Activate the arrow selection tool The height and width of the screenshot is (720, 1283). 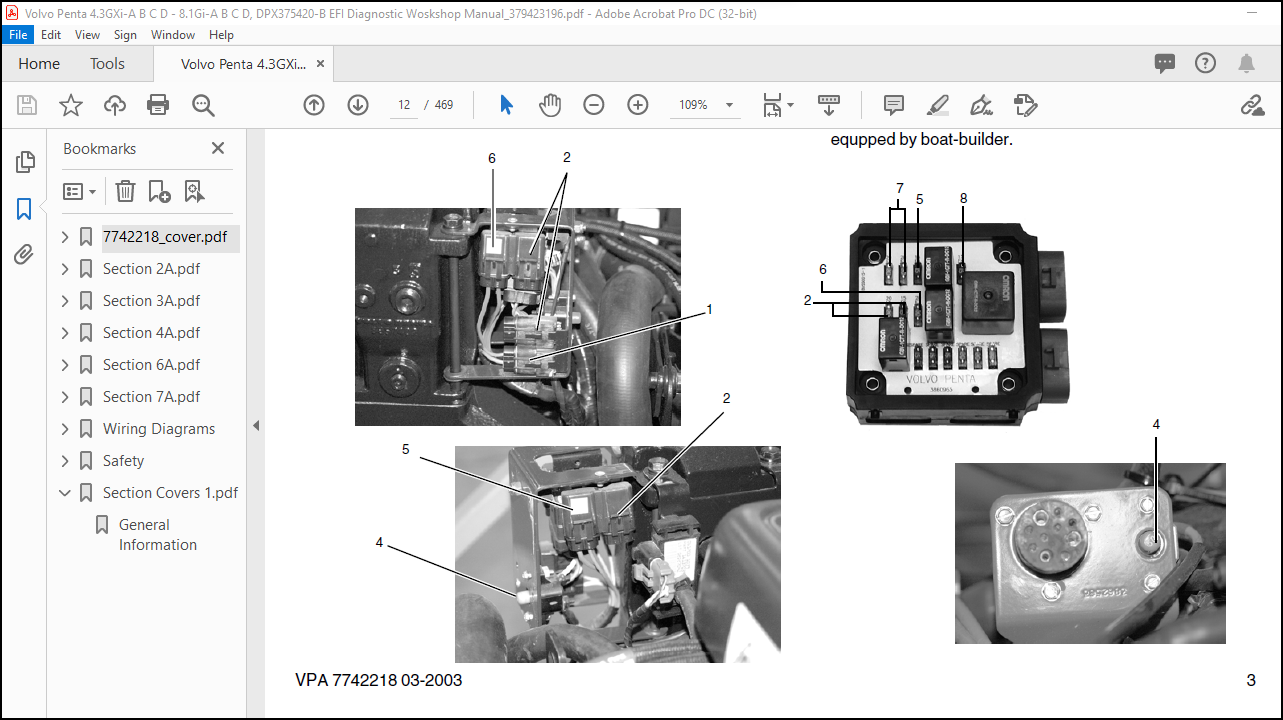(506, 105)
